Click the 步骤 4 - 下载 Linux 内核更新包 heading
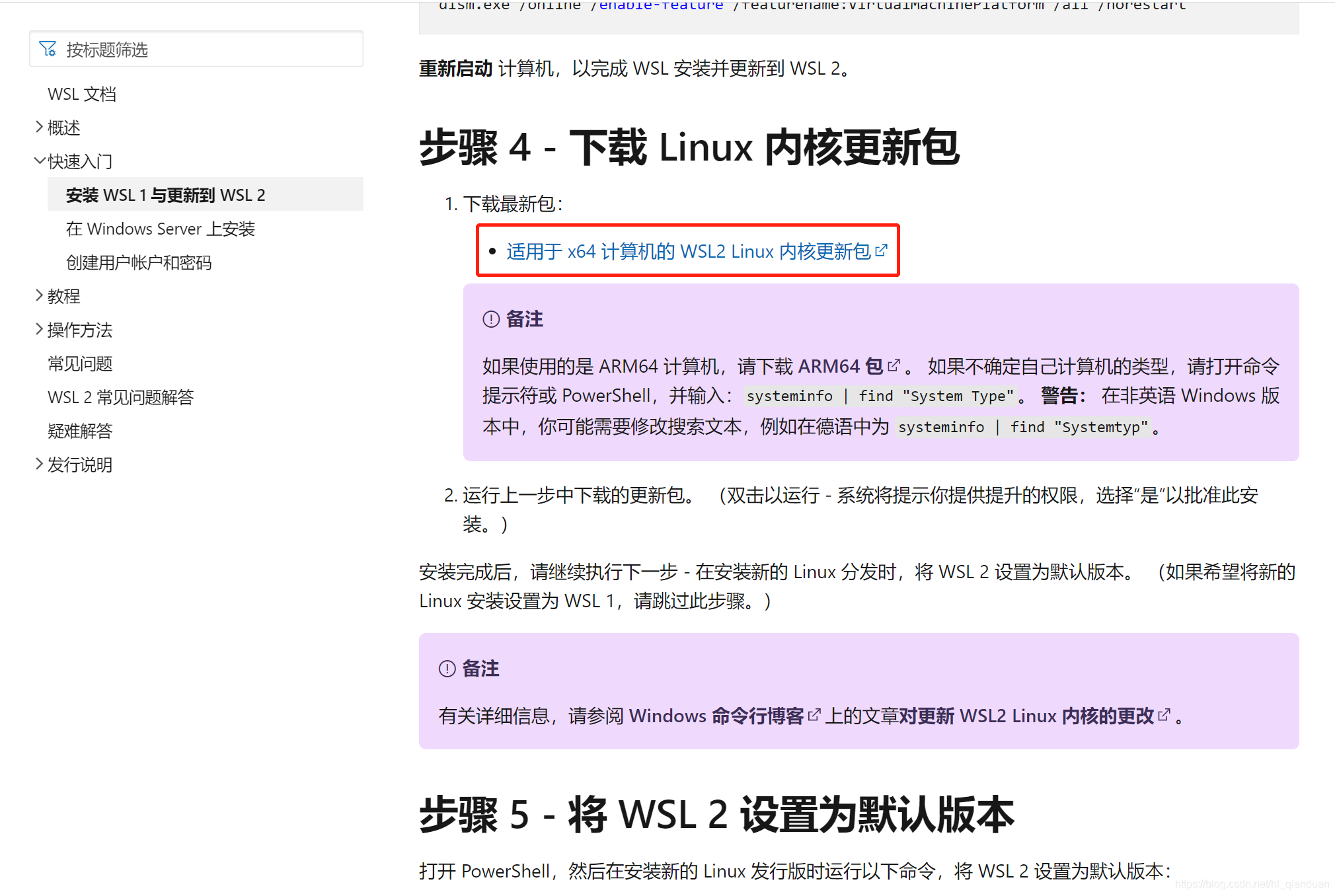This screenshot has height=896, width=1335. 689,147
